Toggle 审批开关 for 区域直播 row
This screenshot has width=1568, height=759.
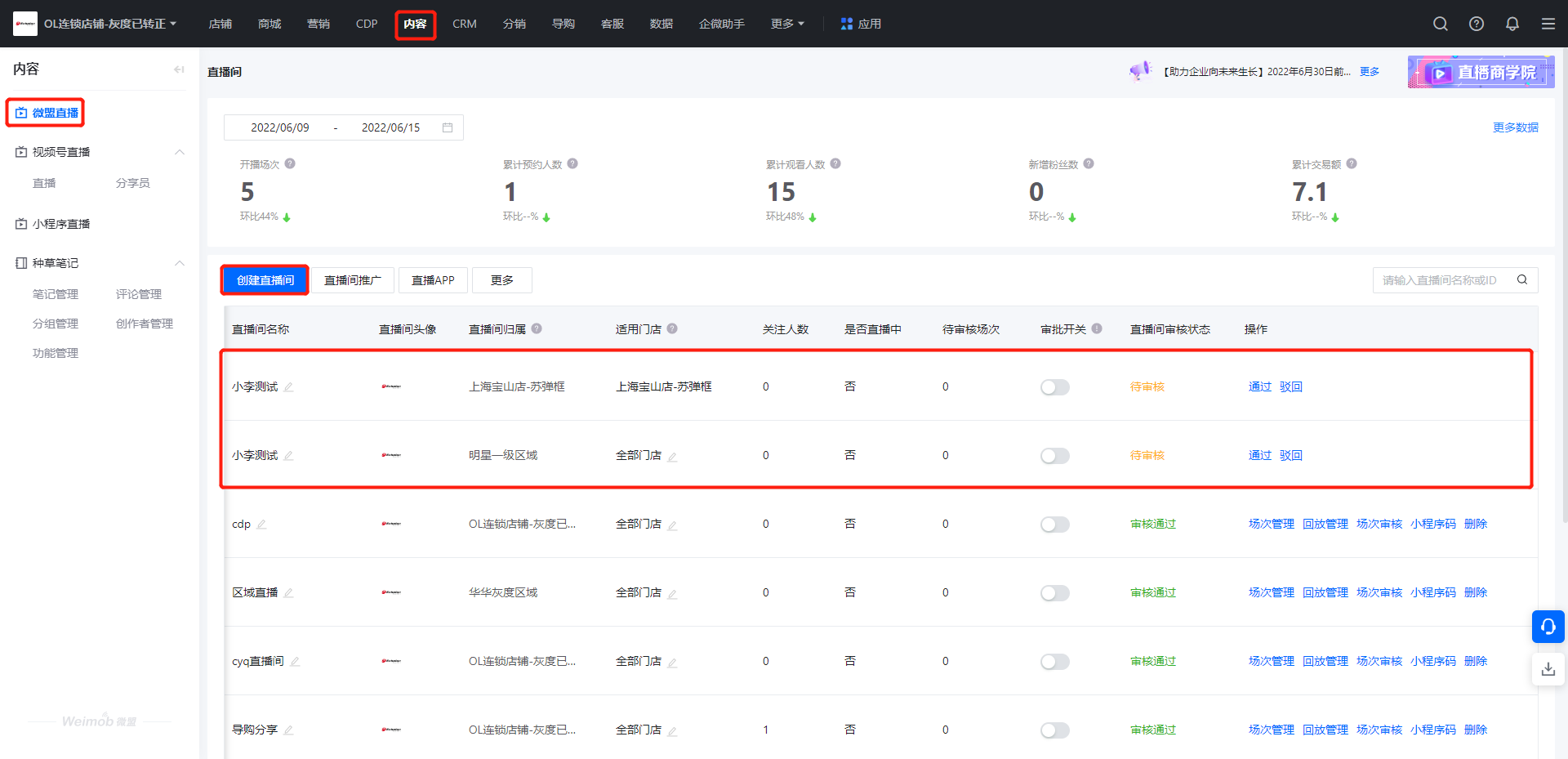click(x=1054, y=593)
